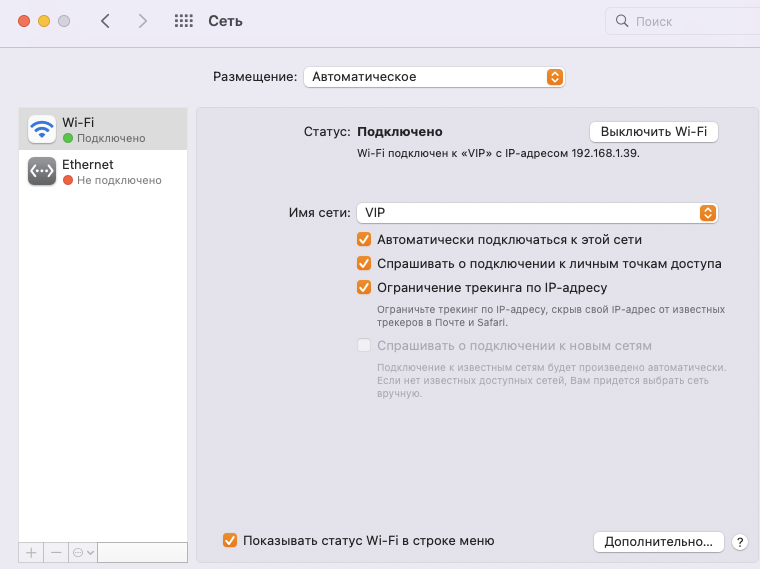Click magnifying glass in search field

pyautogui.click(x=622, y=21)
